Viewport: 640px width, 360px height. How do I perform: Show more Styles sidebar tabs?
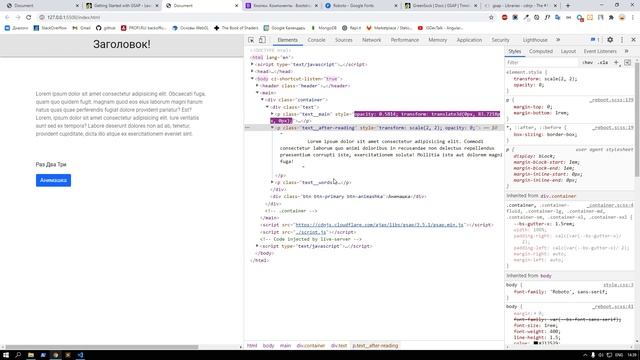627,51
